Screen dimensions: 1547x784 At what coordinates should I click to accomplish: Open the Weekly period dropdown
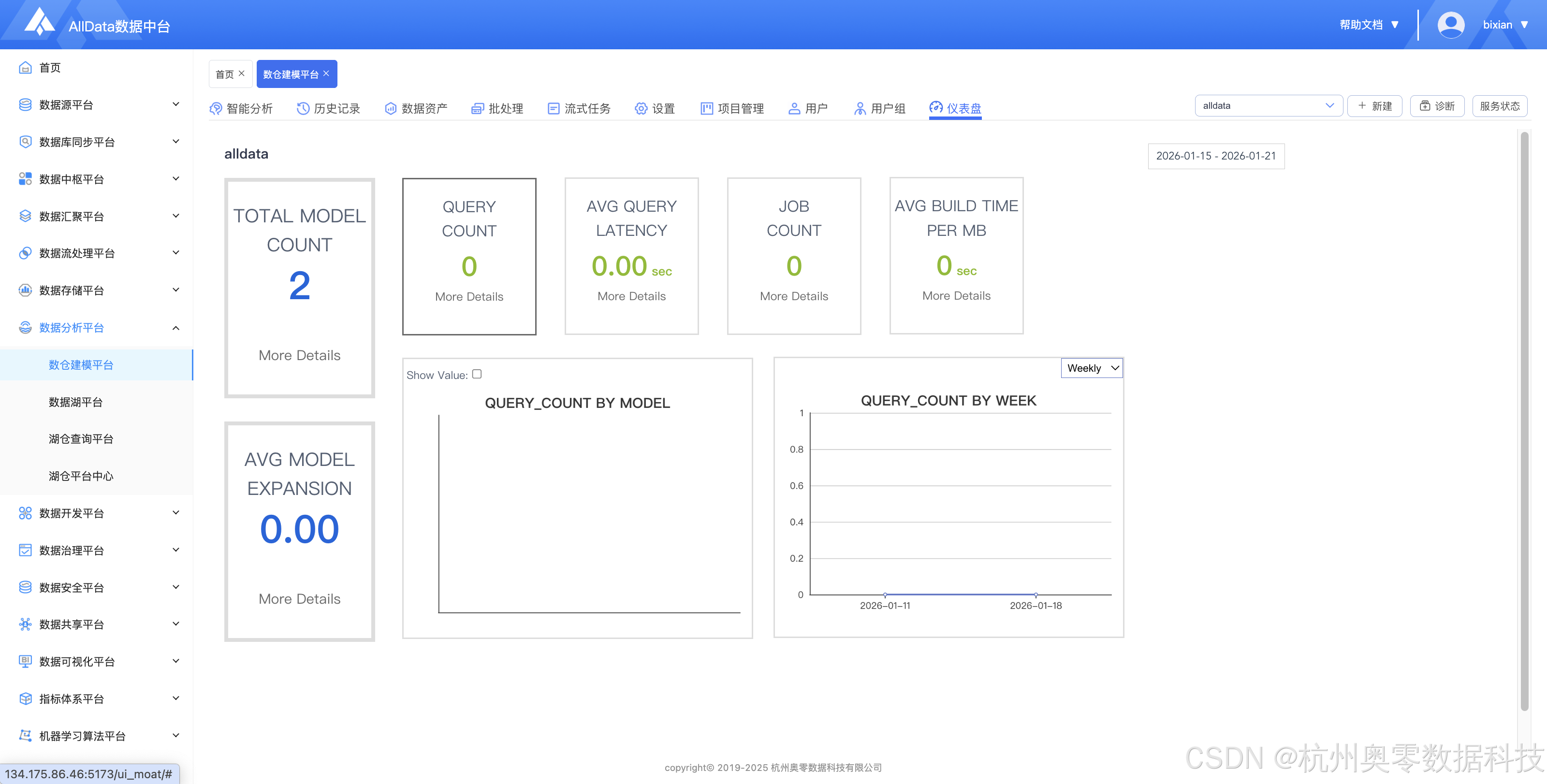[x=1091, y=368]
